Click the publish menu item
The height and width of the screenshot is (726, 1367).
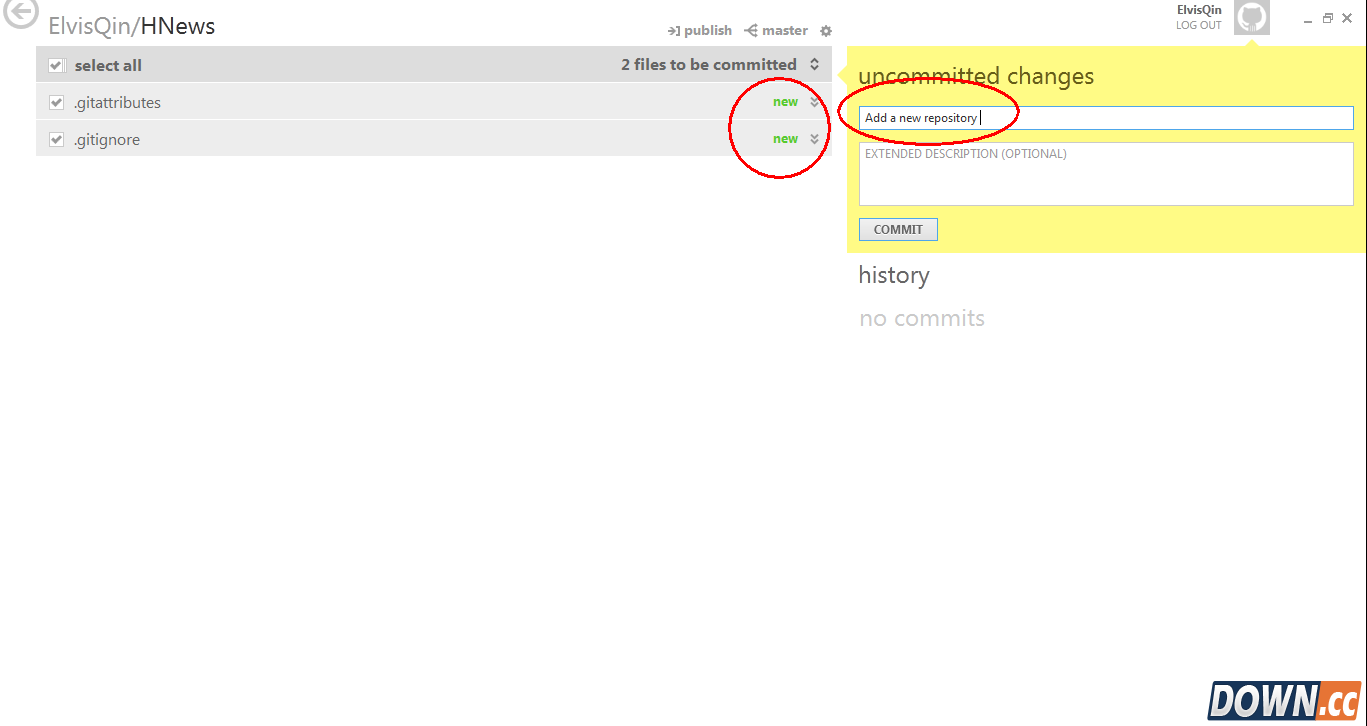click(x=700, y=31)
